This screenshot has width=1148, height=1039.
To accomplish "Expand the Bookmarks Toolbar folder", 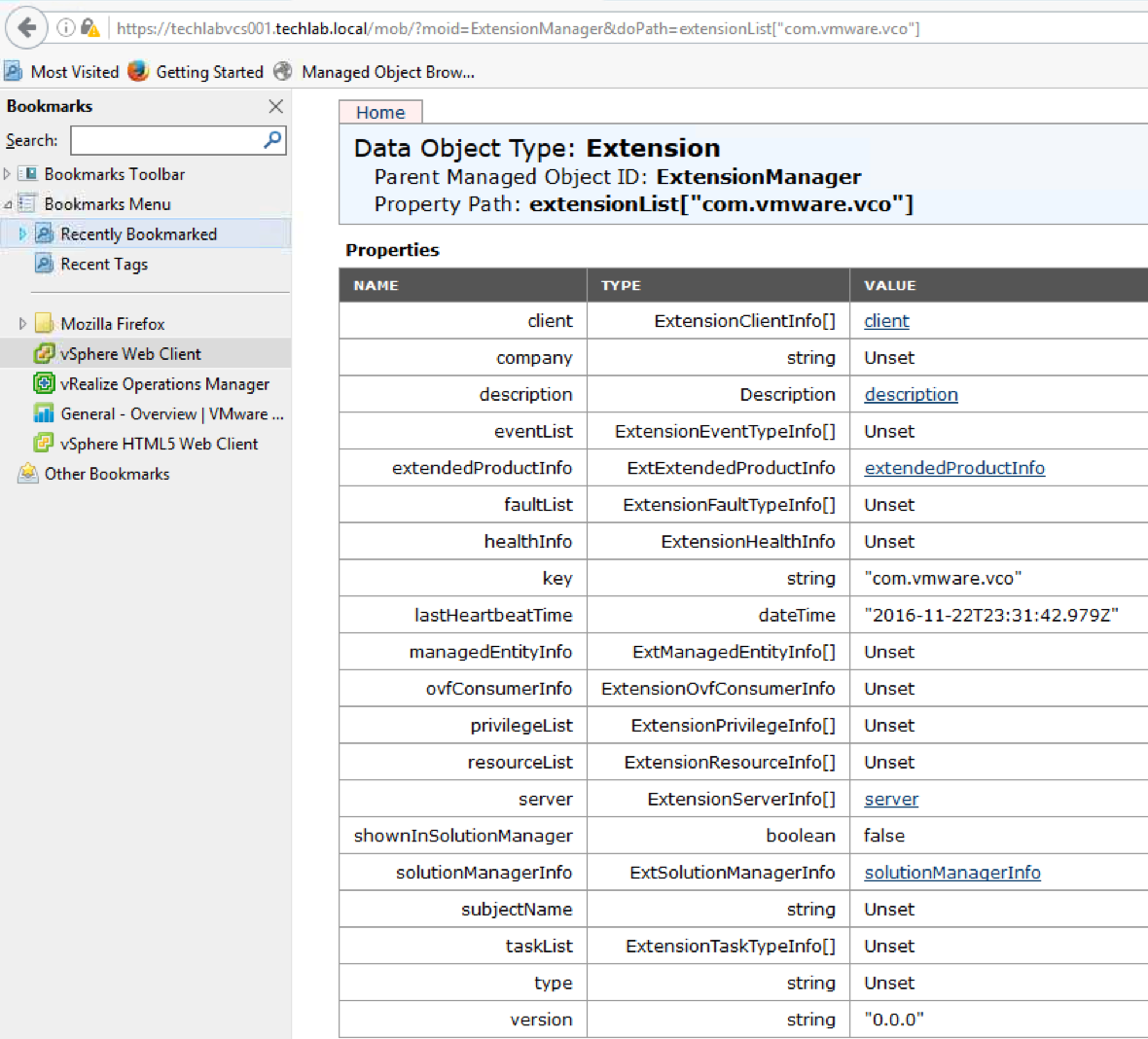I will pos(8,174).
